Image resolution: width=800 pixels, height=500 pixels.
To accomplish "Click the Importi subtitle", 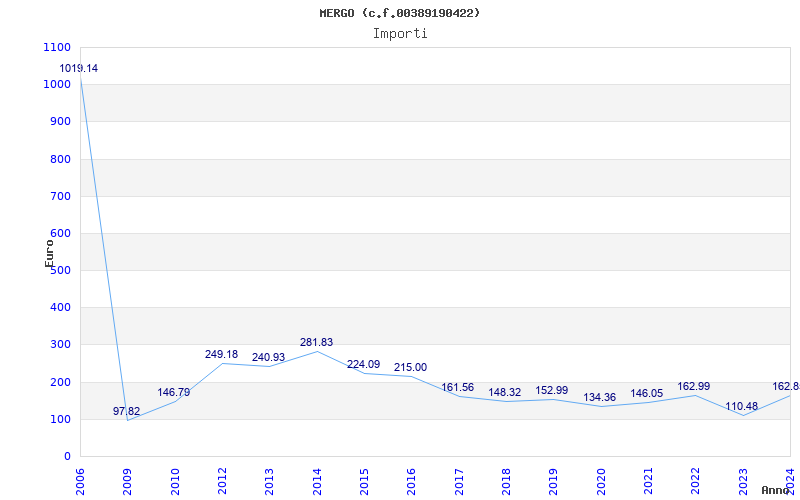I will point(400,34).
